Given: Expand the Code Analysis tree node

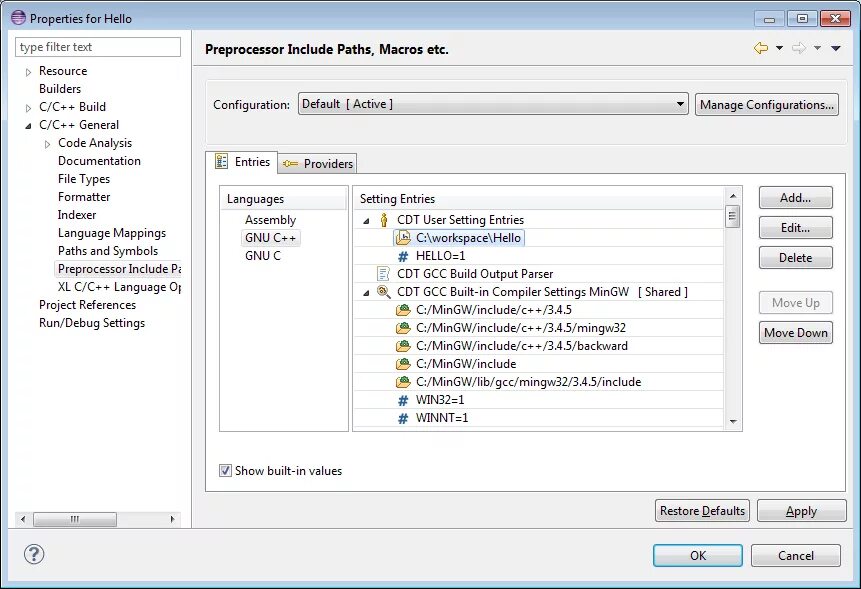Looking at the screenshot, I should coord(47,144).
